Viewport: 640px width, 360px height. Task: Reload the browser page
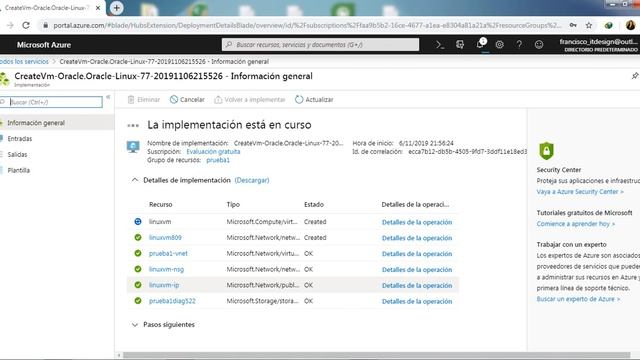pos(26,25)
